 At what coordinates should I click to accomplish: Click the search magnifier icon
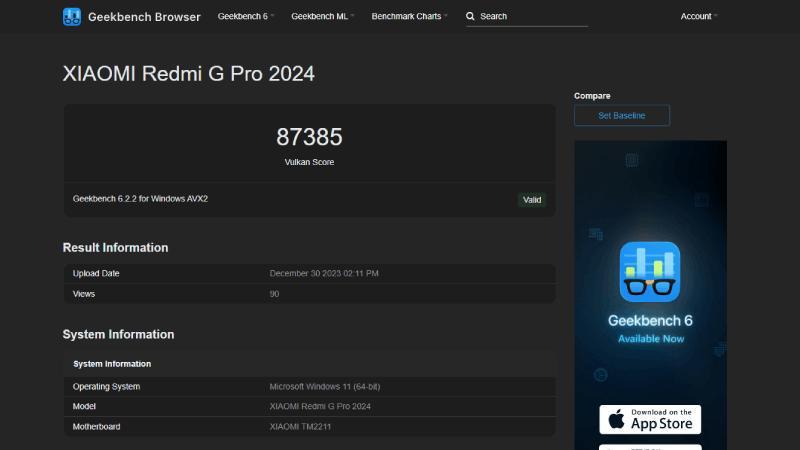[x=470, y=16]
